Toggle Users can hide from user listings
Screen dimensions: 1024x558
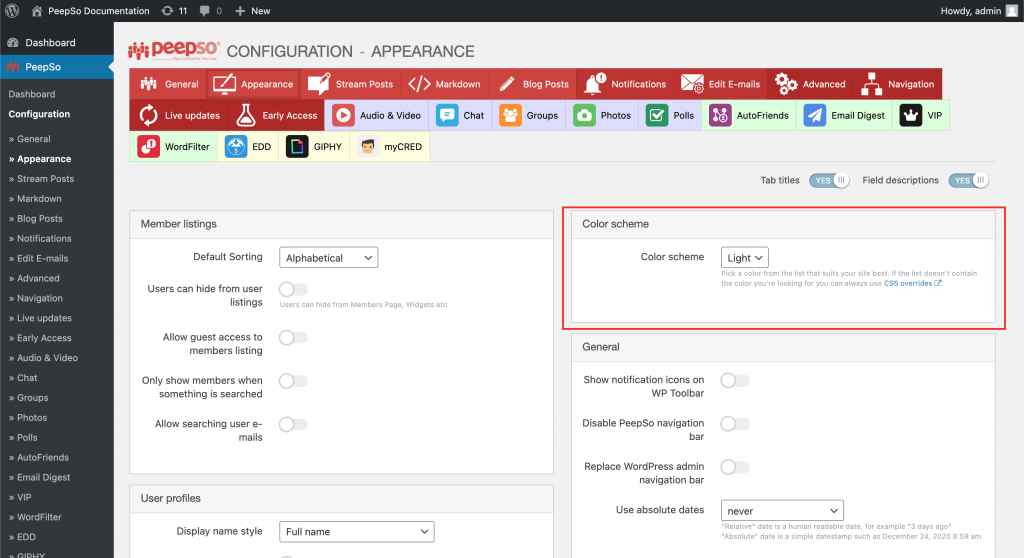tap(293, 289)
